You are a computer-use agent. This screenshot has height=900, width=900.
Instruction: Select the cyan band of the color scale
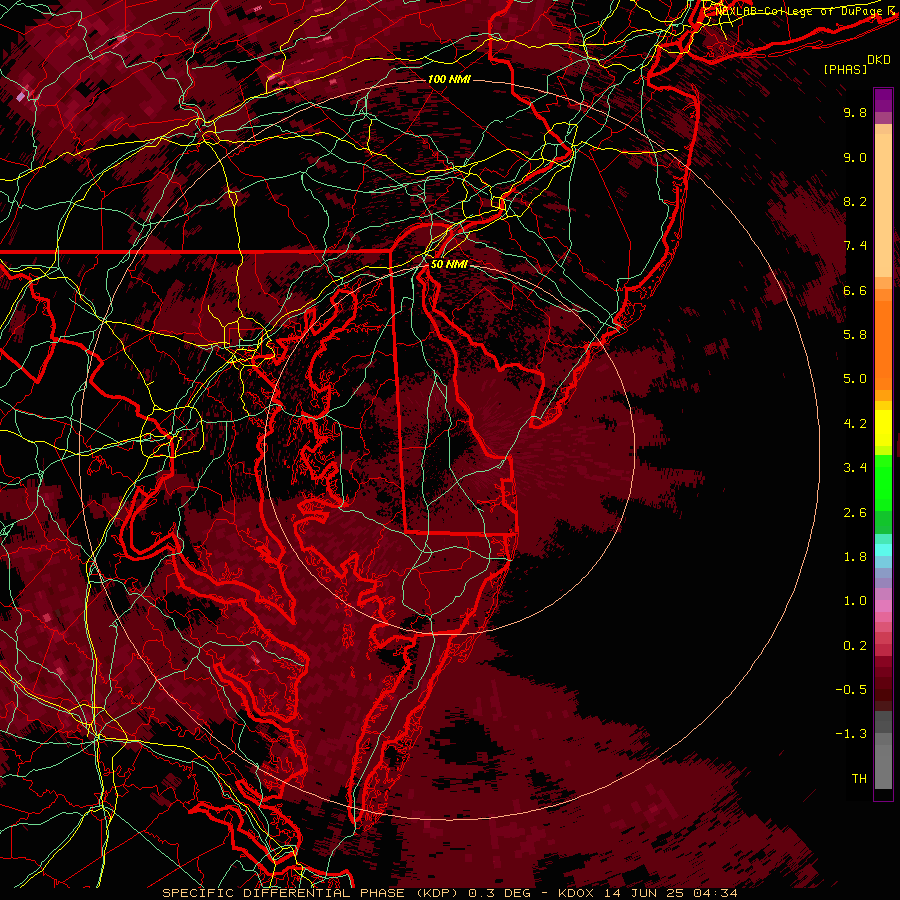[883, 550]
